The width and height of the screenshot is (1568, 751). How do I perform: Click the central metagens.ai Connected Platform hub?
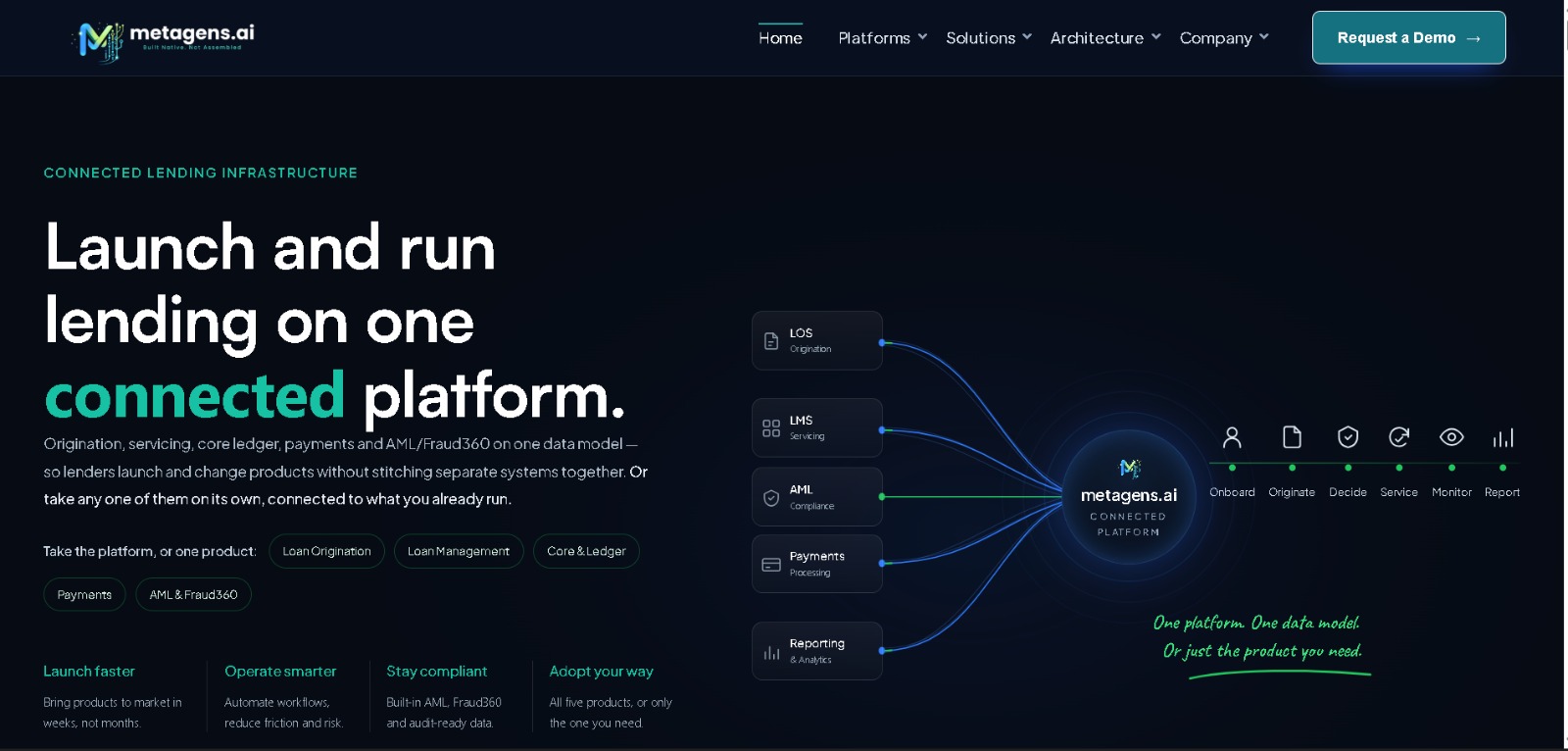[1129, 497]
